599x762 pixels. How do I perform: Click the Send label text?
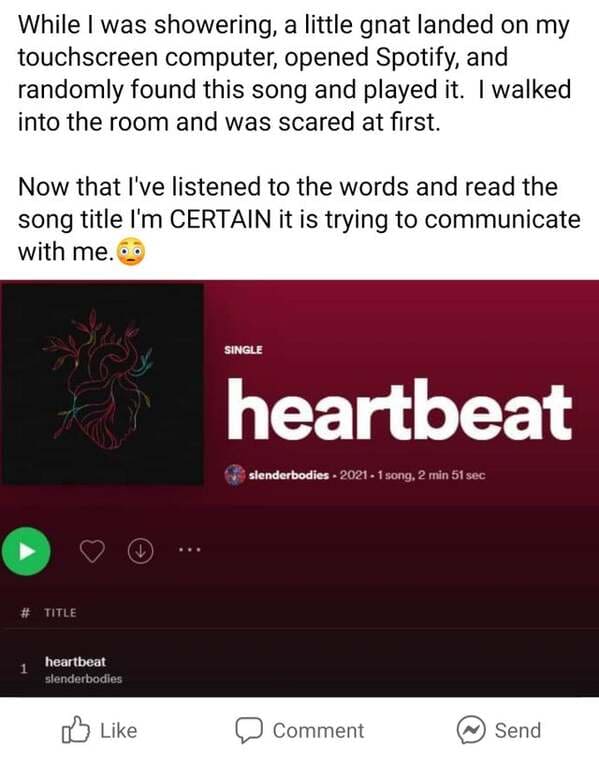click(517, 730)
